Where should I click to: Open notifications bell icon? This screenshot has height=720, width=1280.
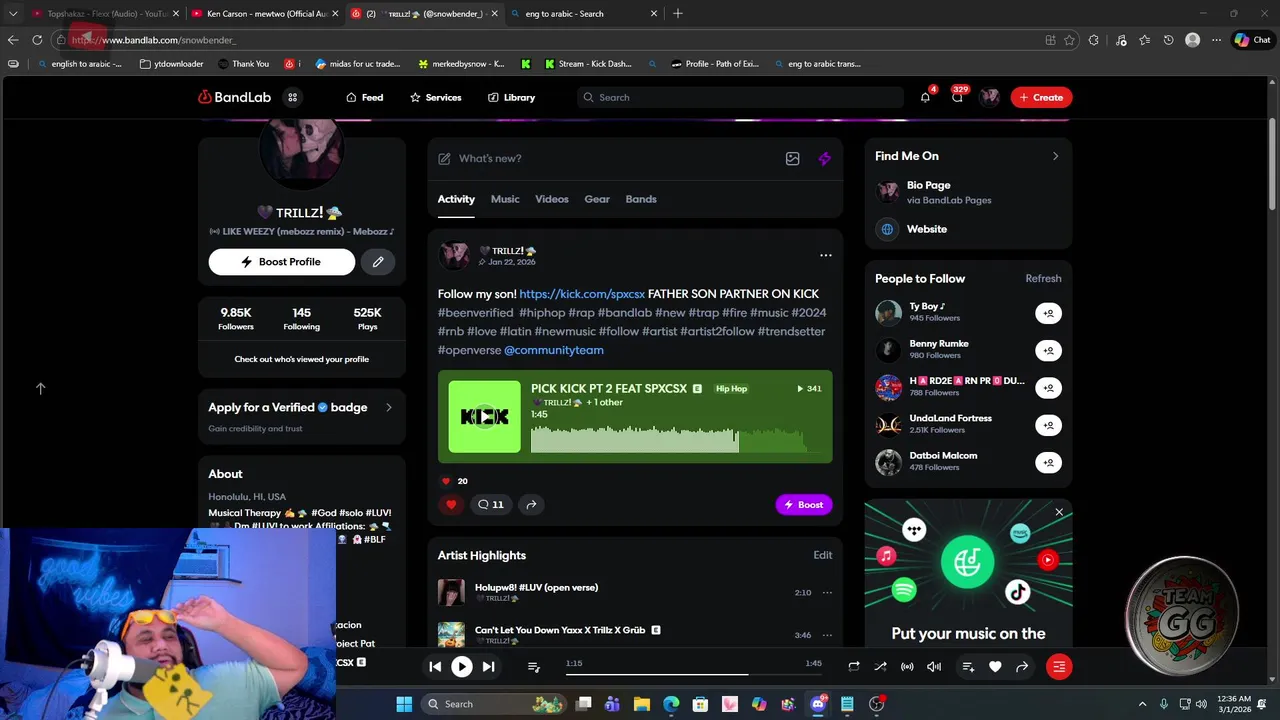point(925,97)
